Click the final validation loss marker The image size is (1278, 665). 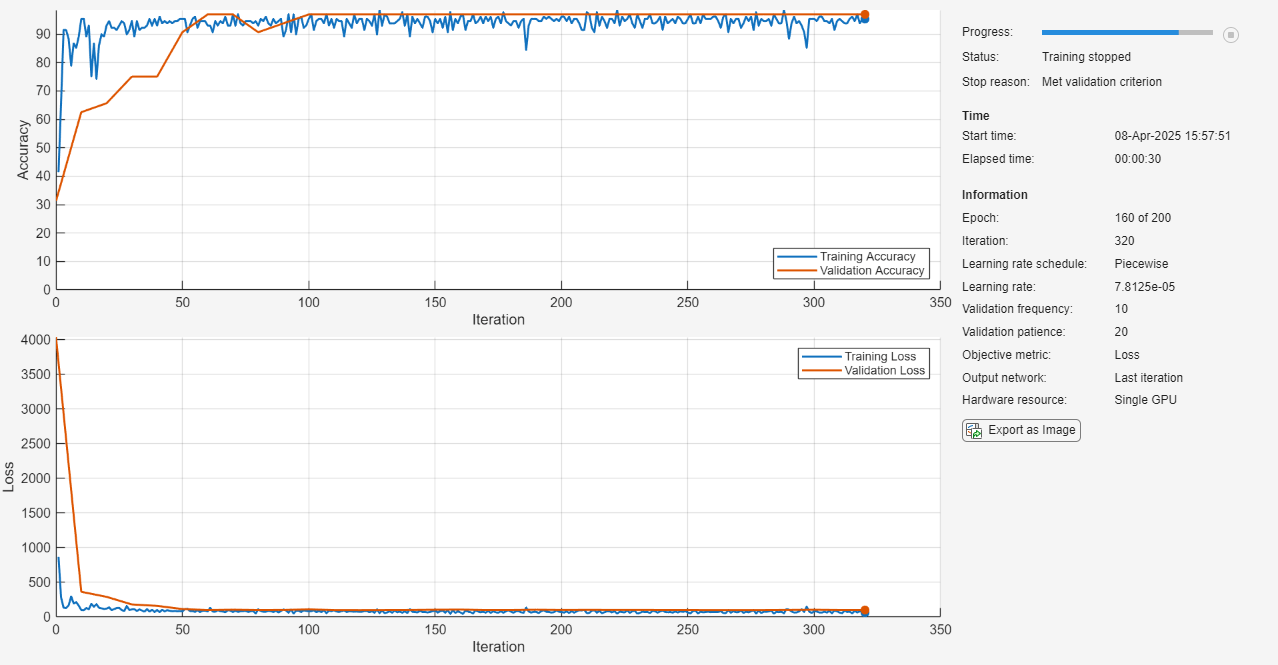[x=864, y=609]
